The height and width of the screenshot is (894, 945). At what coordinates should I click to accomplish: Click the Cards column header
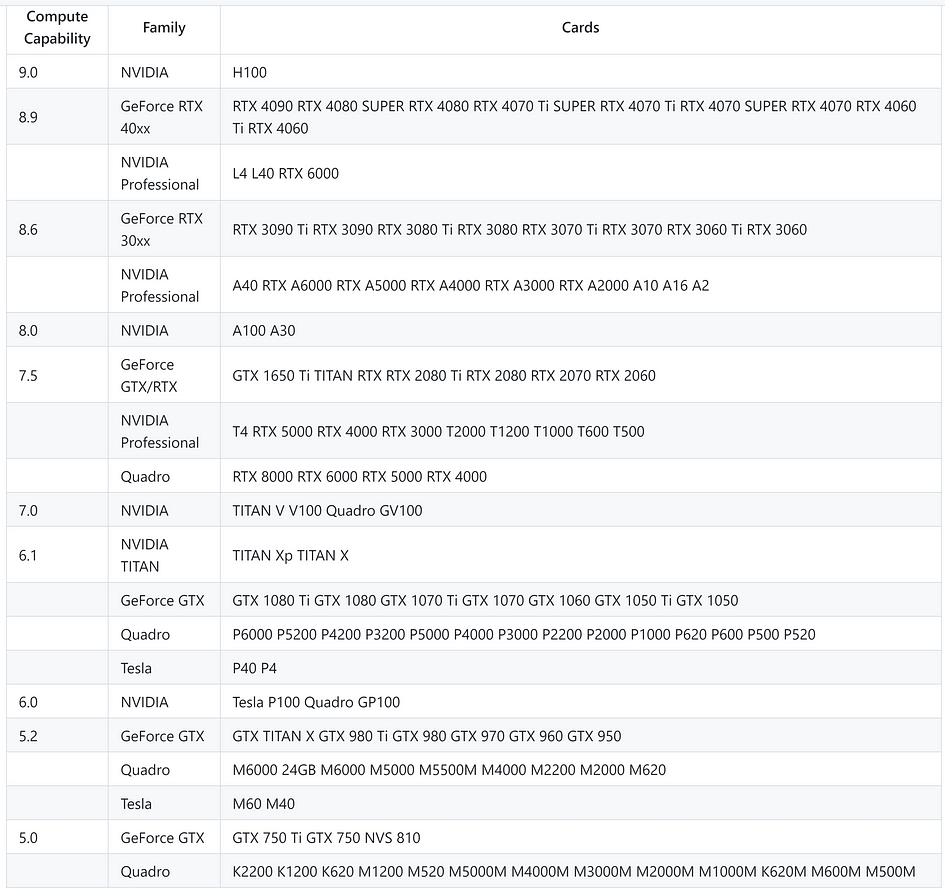[x=580, y=28]
